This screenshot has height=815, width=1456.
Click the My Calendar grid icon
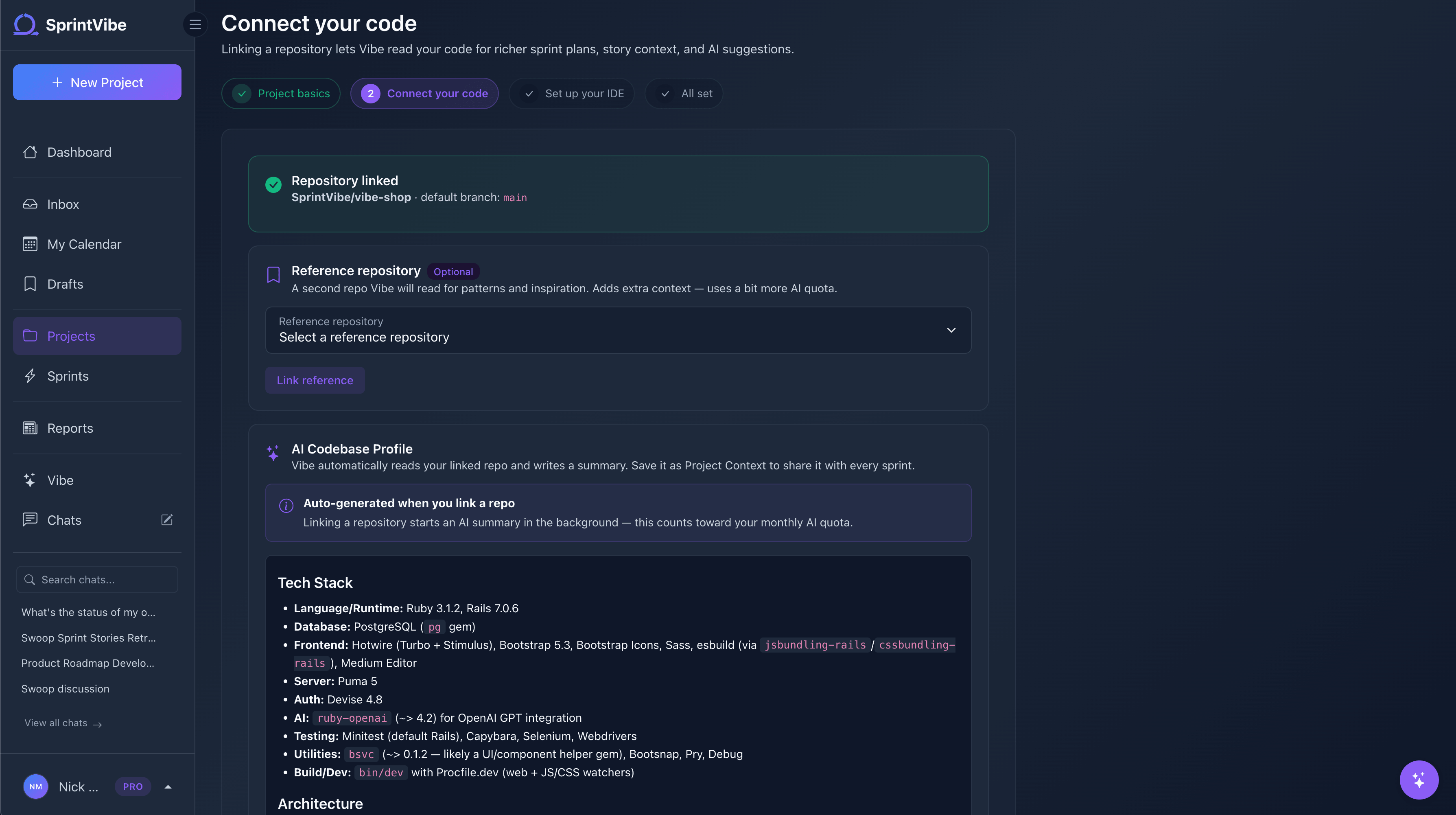click(x=30, y=244)
